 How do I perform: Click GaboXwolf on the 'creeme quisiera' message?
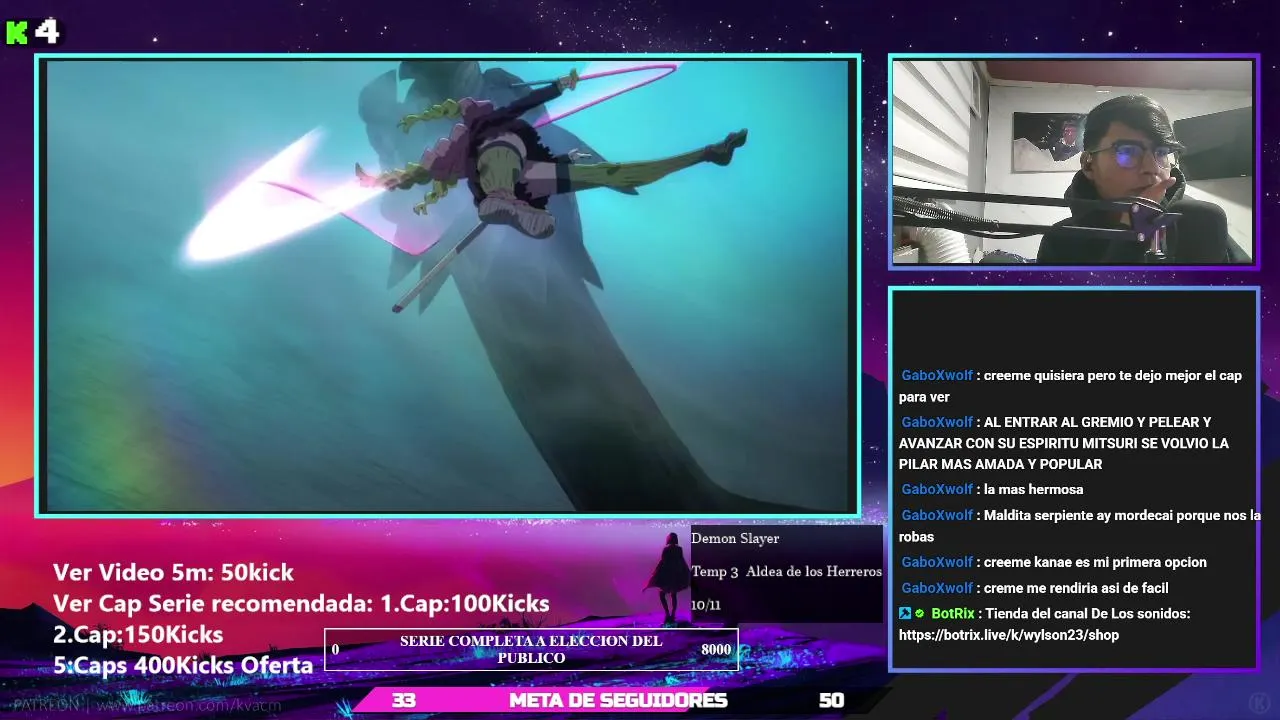(937, 376)
